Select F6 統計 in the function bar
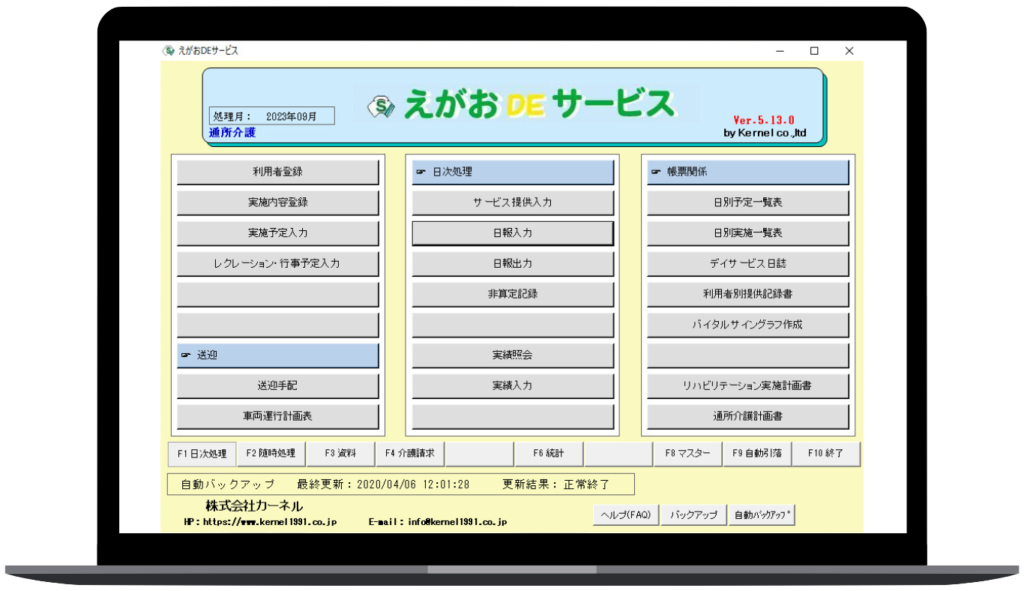The height and width of the screenshot is (591, 1024). pyautogui.click(x=550, y=453)
